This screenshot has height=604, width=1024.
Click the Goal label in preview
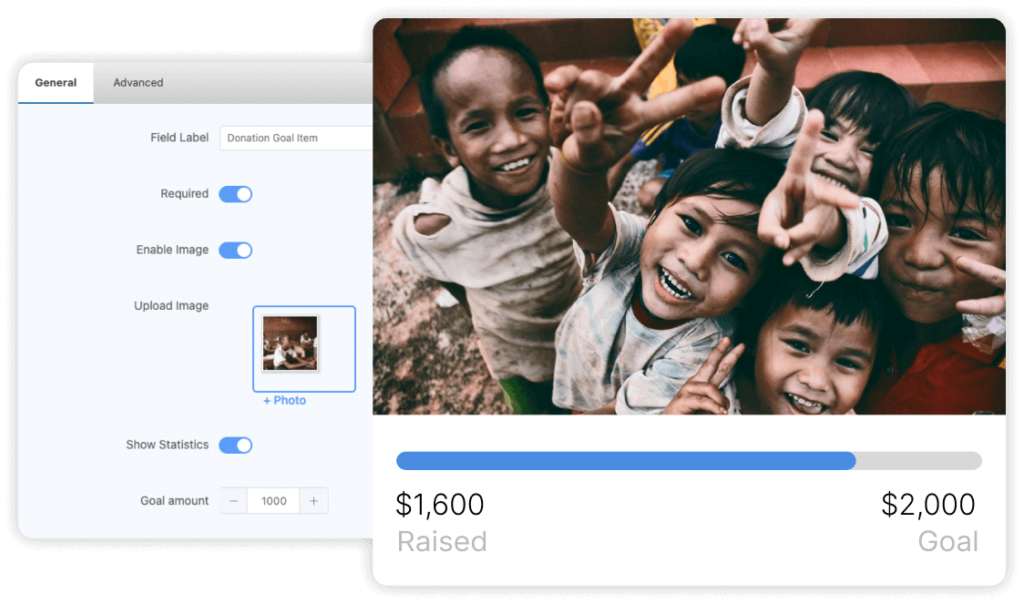(948, 541)
